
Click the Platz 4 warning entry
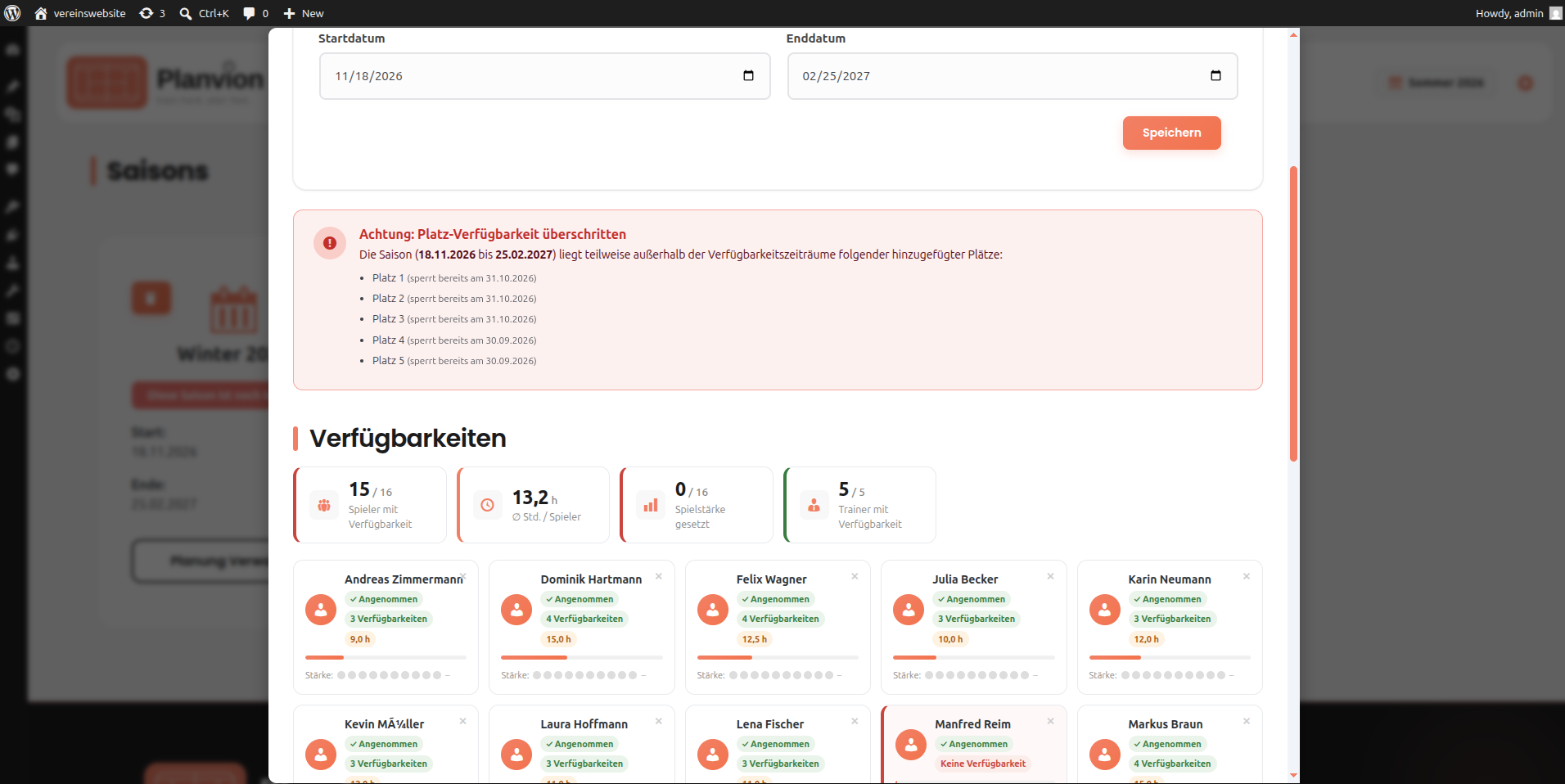click(x=454, y=340)
